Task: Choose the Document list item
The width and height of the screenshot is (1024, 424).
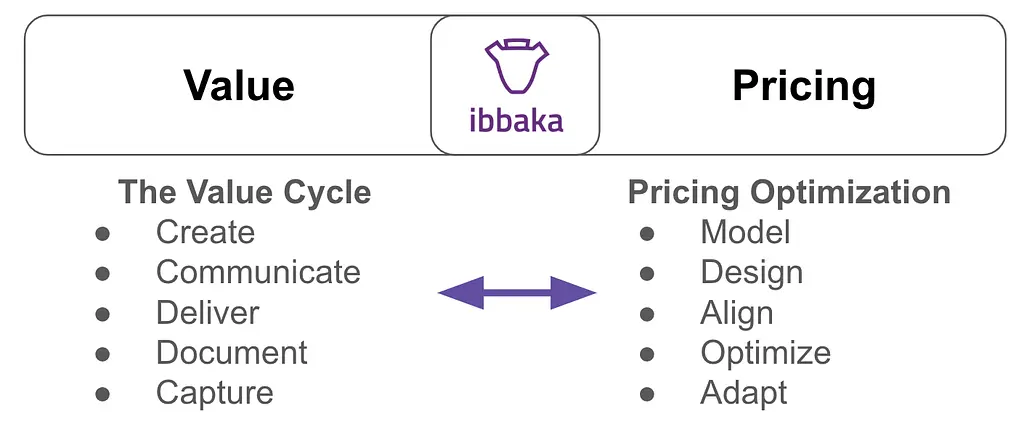Action: coord(231,352)
